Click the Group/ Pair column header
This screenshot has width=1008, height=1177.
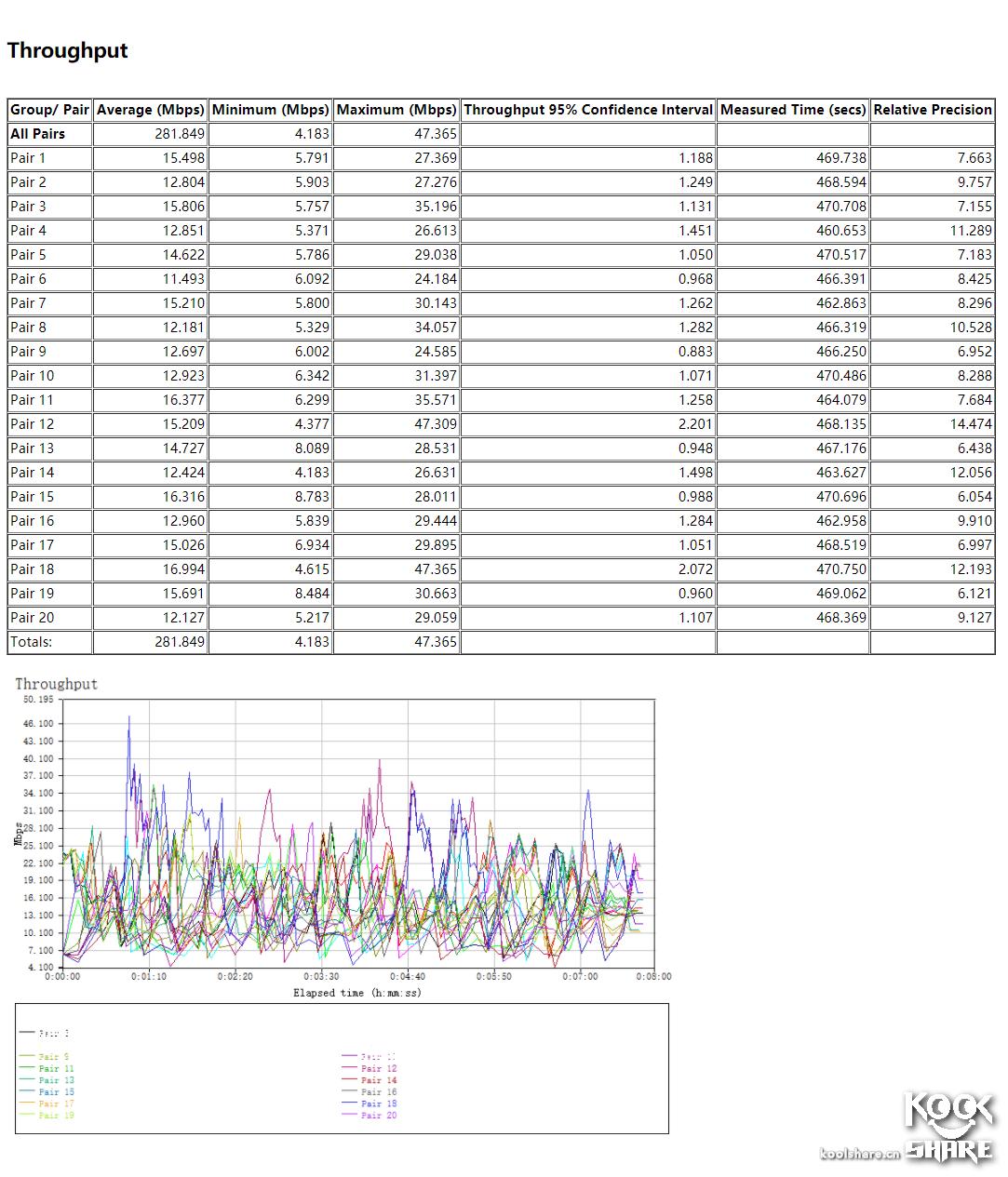[x=48, y=109]
